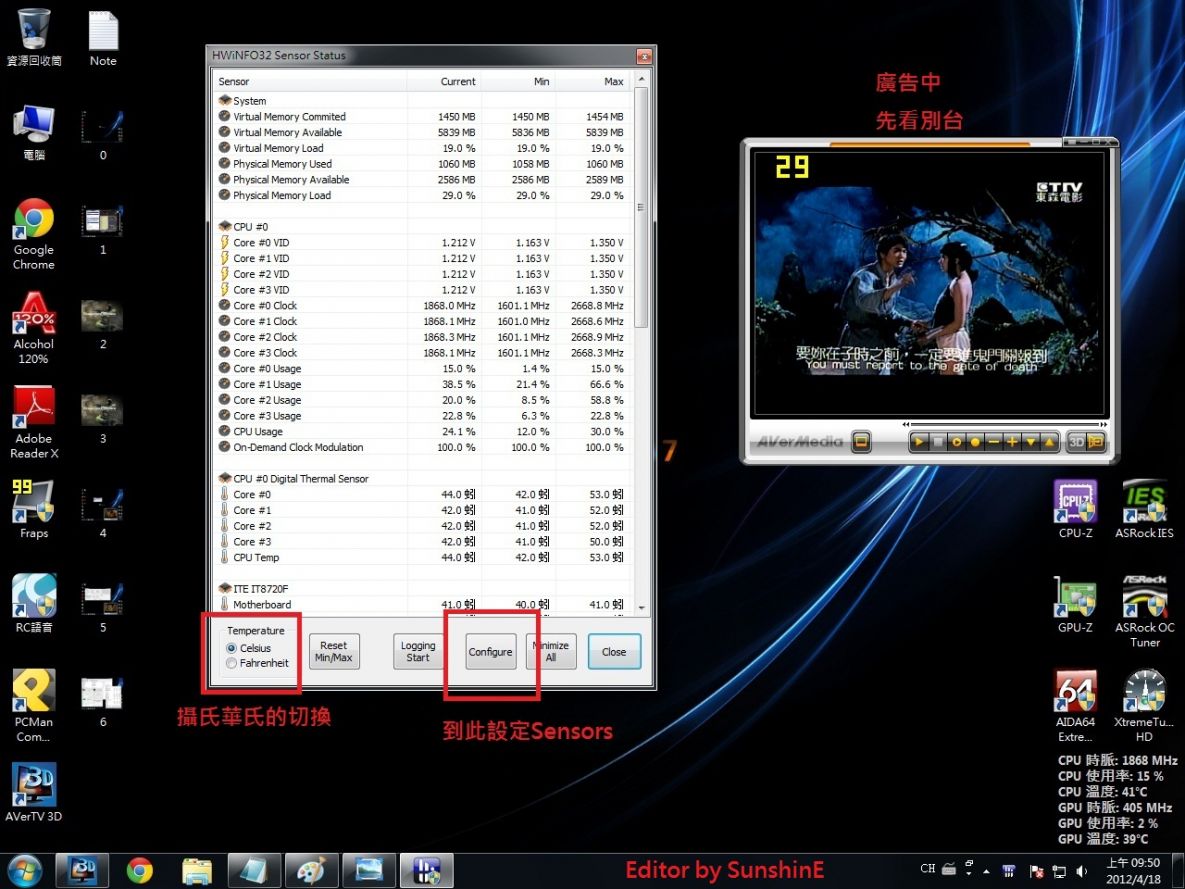The width and height of the screenshot is (1185, 889).
Task: Select the GPU-Z desktop shortcut
Action: [x=1075, y=603]
